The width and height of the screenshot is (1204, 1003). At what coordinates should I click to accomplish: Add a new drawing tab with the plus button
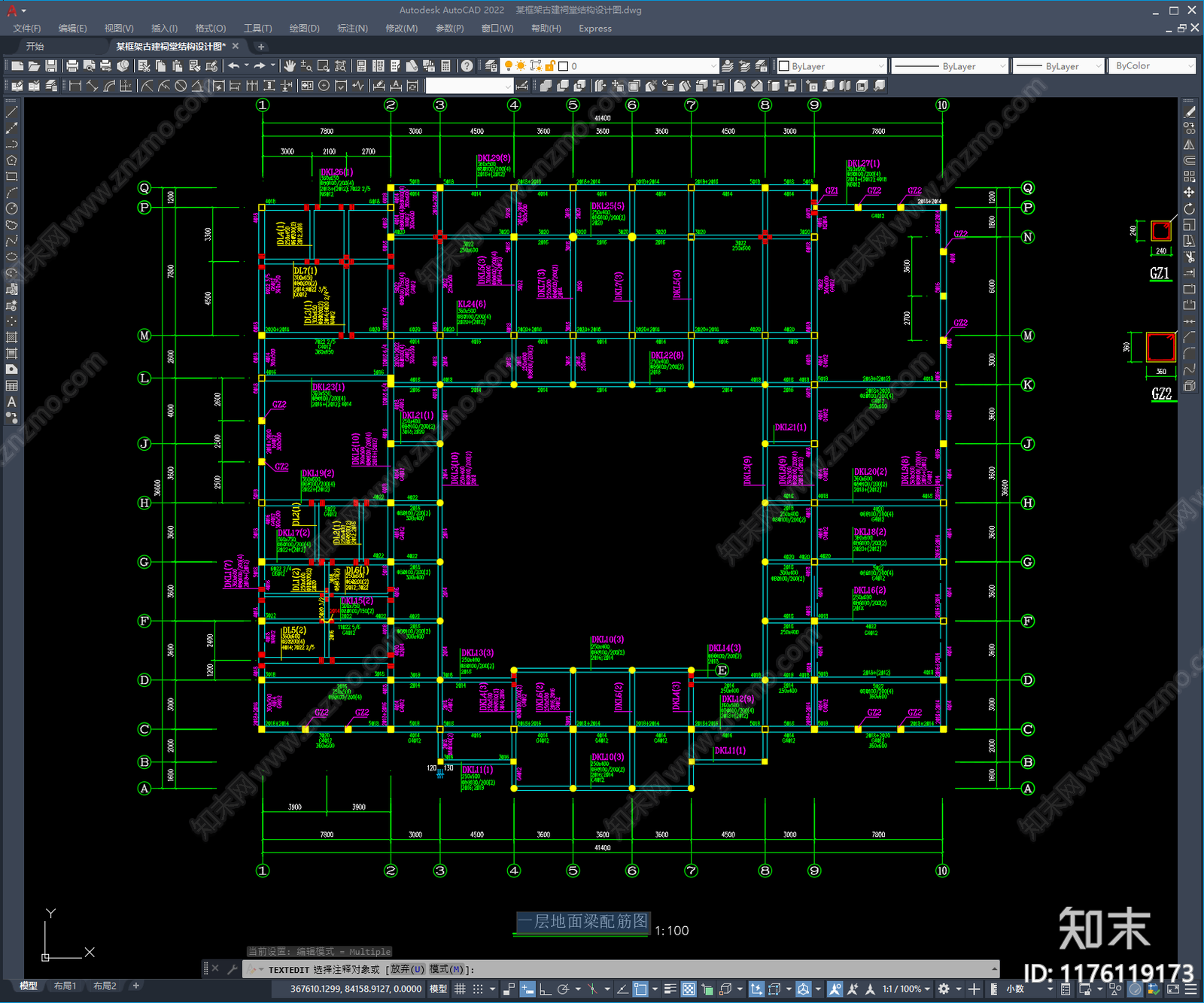click(261, 47)
